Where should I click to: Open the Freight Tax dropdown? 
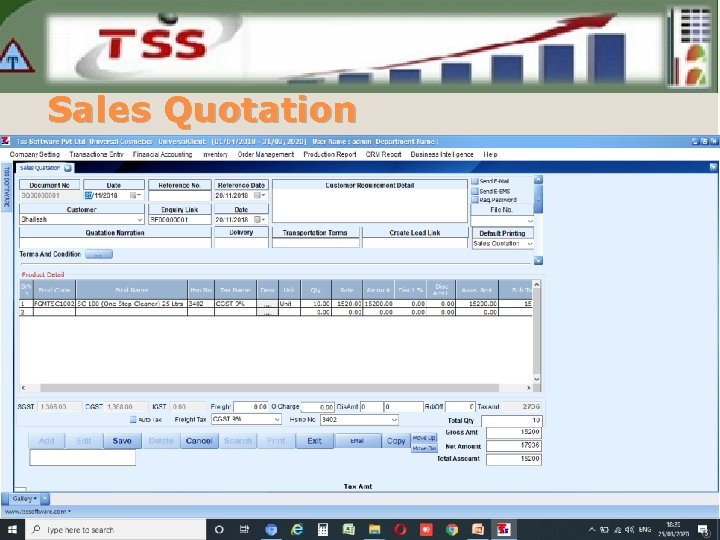pyautogui.click(x=277, y=419)
